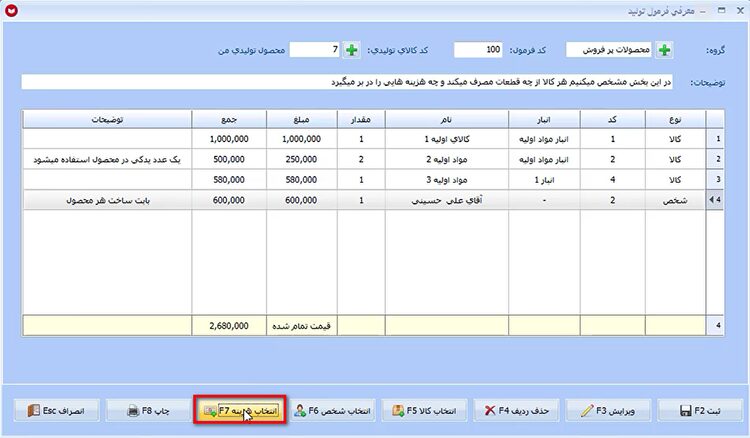Image resolution: width=750 pixels, height=438 pixels.
Task: Click the قیمت تمام شده footer label
Action: click(x=301, y=326)
